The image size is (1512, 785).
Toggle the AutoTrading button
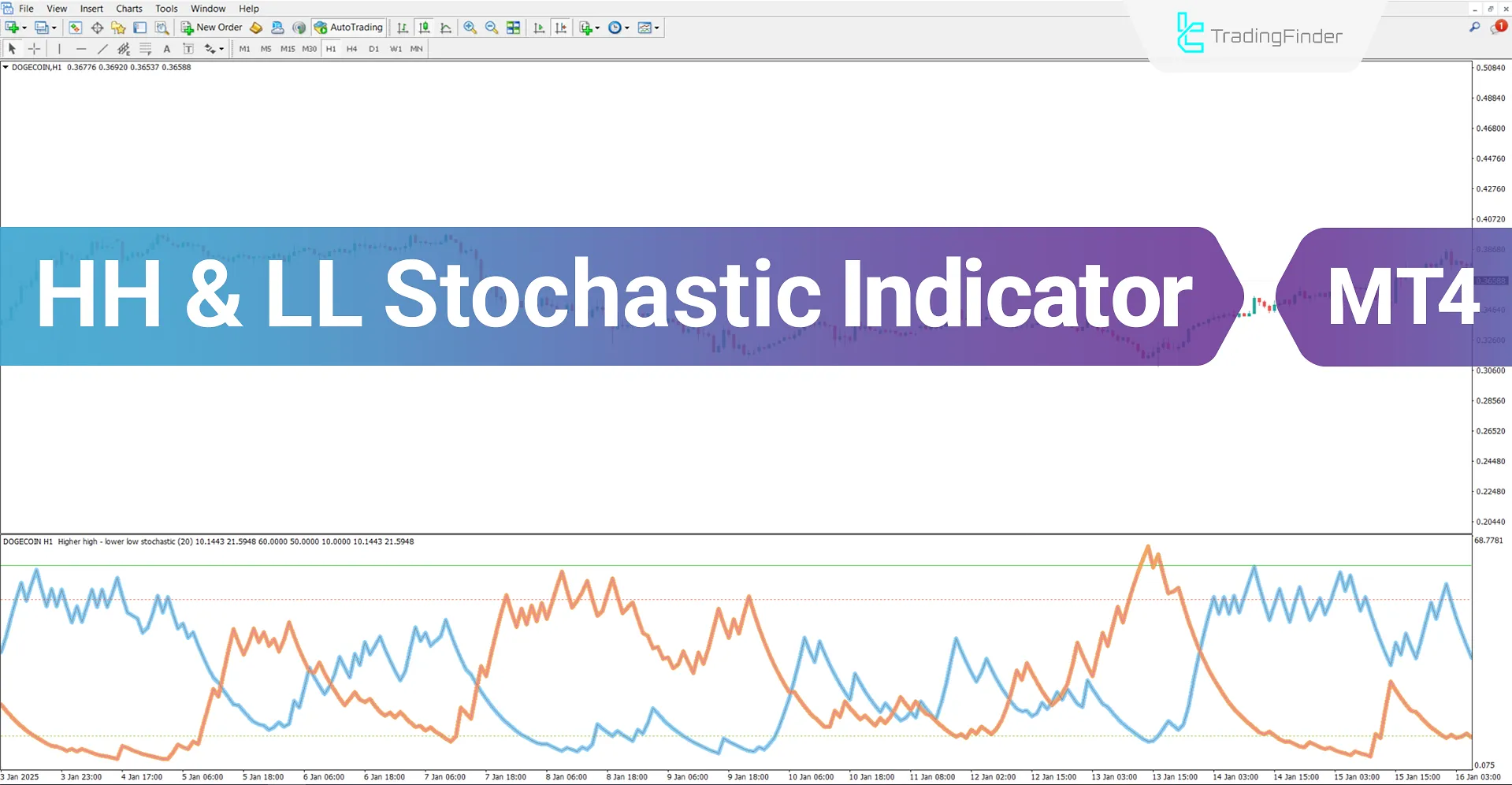pyautogui.click(x=348, y=28)
